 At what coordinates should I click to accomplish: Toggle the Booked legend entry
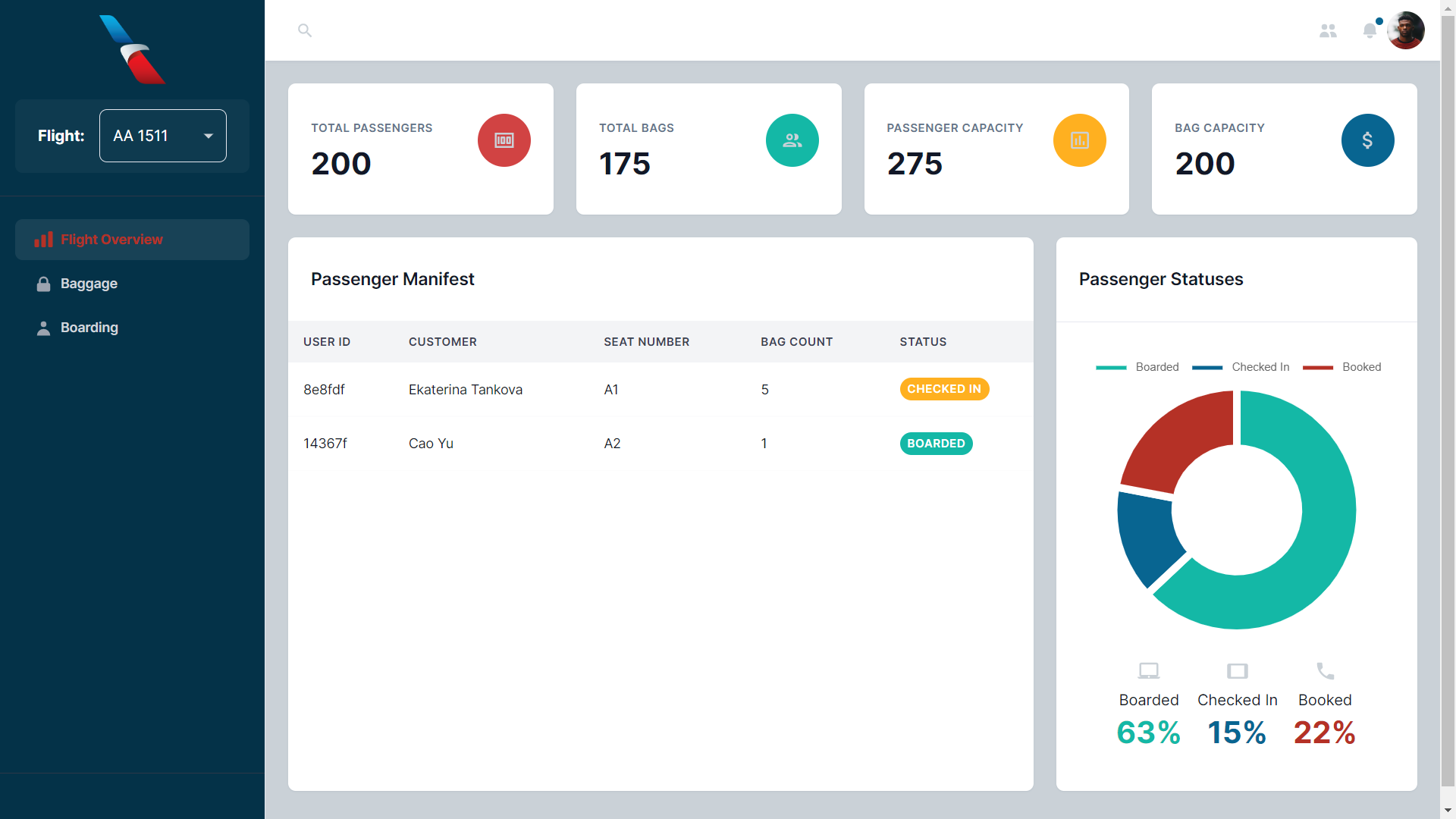(x=1342, y=367)
